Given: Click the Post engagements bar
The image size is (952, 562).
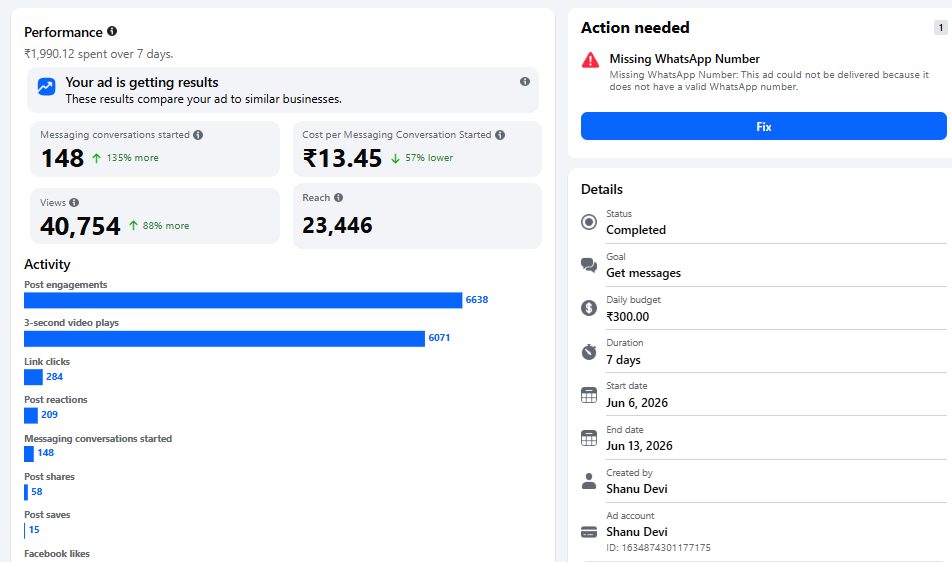Looking at the screenshot, I should (243, 300).
